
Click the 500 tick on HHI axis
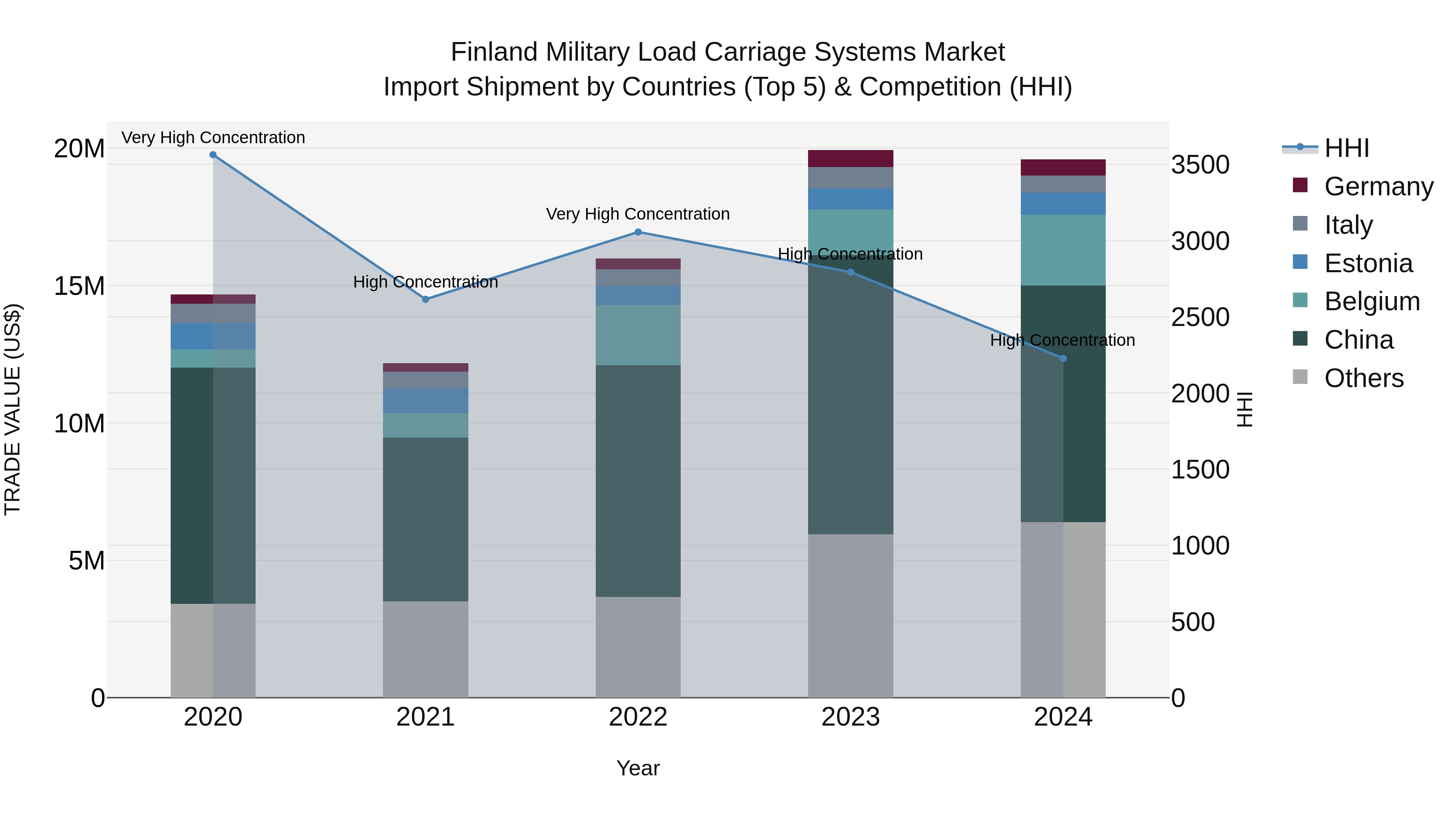1193,622
